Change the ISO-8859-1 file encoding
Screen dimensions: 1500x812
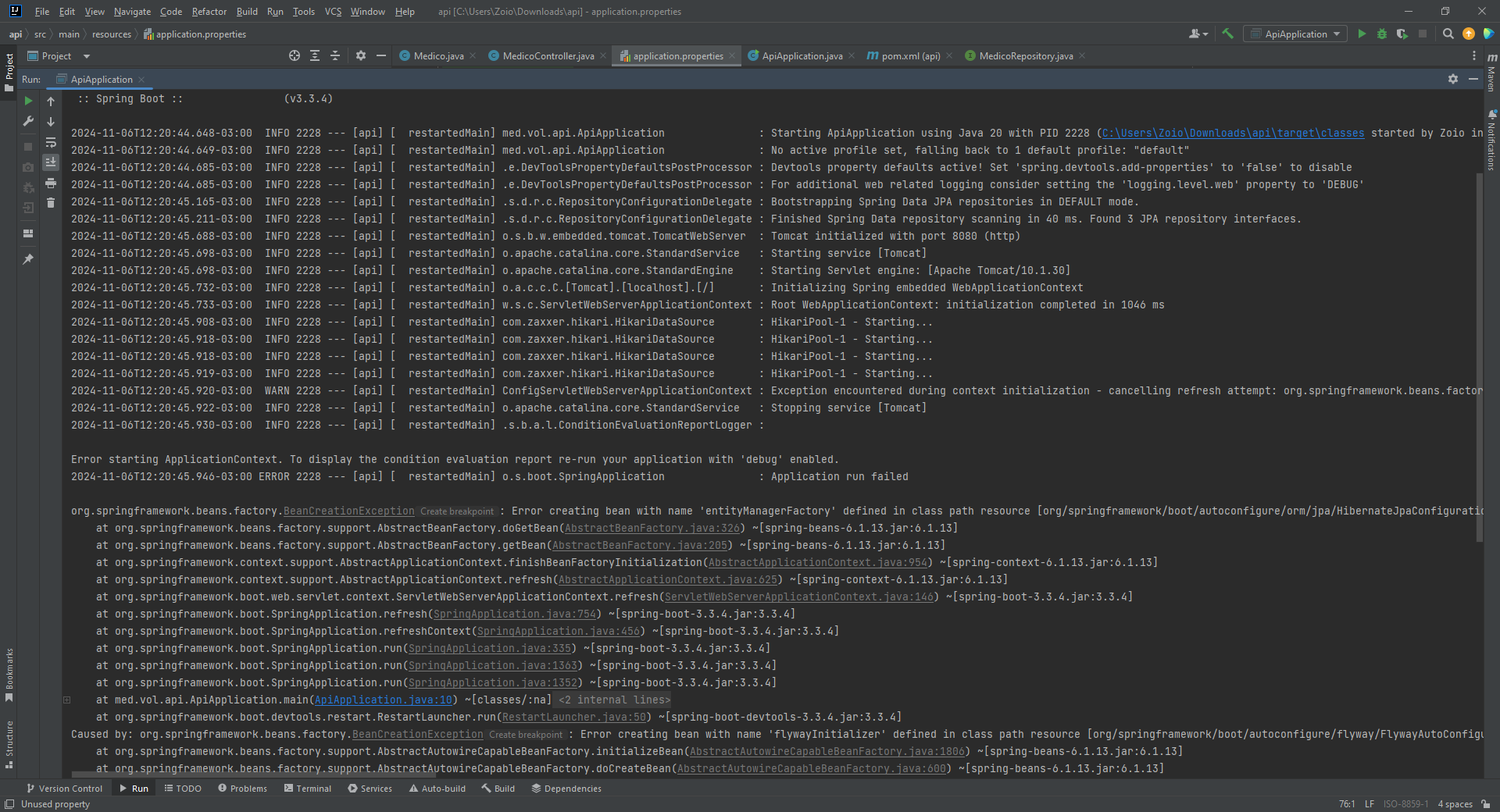1405,803
